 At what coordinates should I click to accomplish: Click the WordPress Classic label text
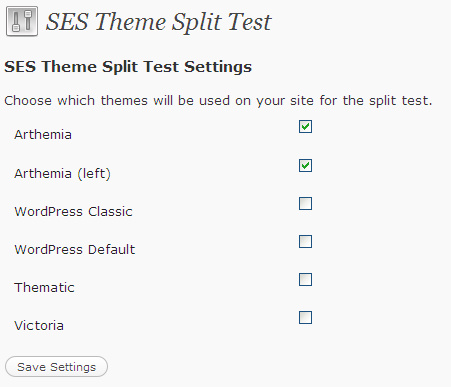tap(73, 212)
